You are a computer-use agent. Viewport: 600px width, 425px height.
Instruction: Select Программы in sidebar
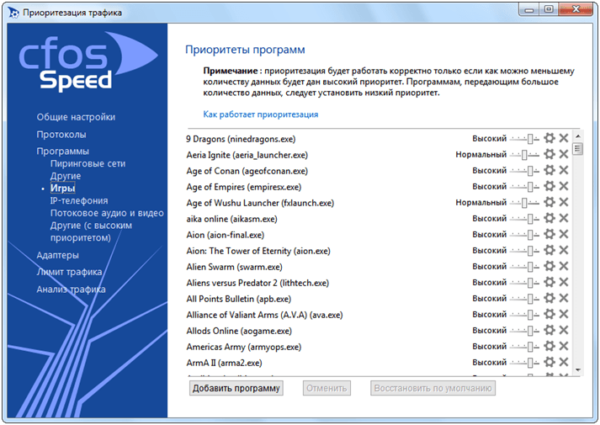click(x=63, y=151)
